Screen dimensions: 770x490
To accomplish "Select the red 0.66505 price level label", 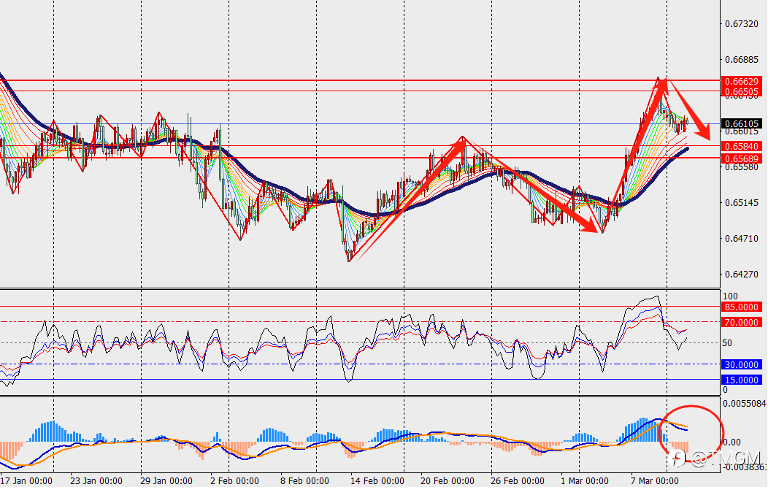I will coord(742,92).
